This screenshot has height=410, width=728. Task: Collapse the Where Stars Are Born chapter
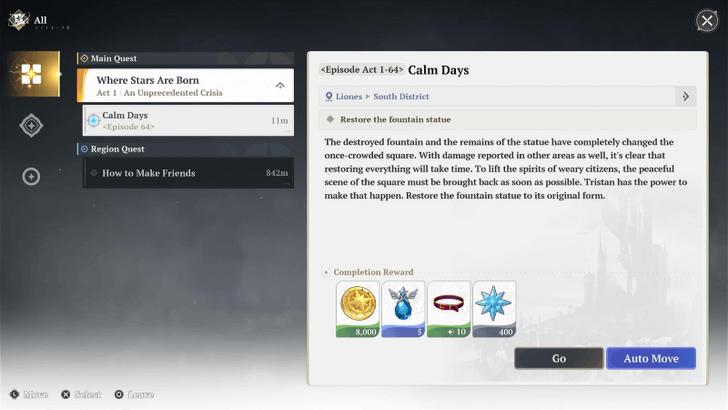pos(279,86)
